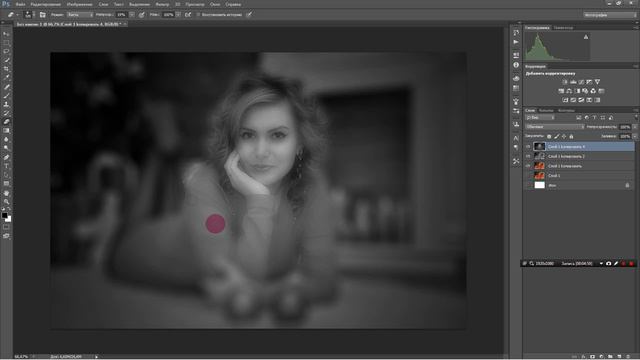Open the Изображение menu
640x360 pixels.
click(80, 4)
